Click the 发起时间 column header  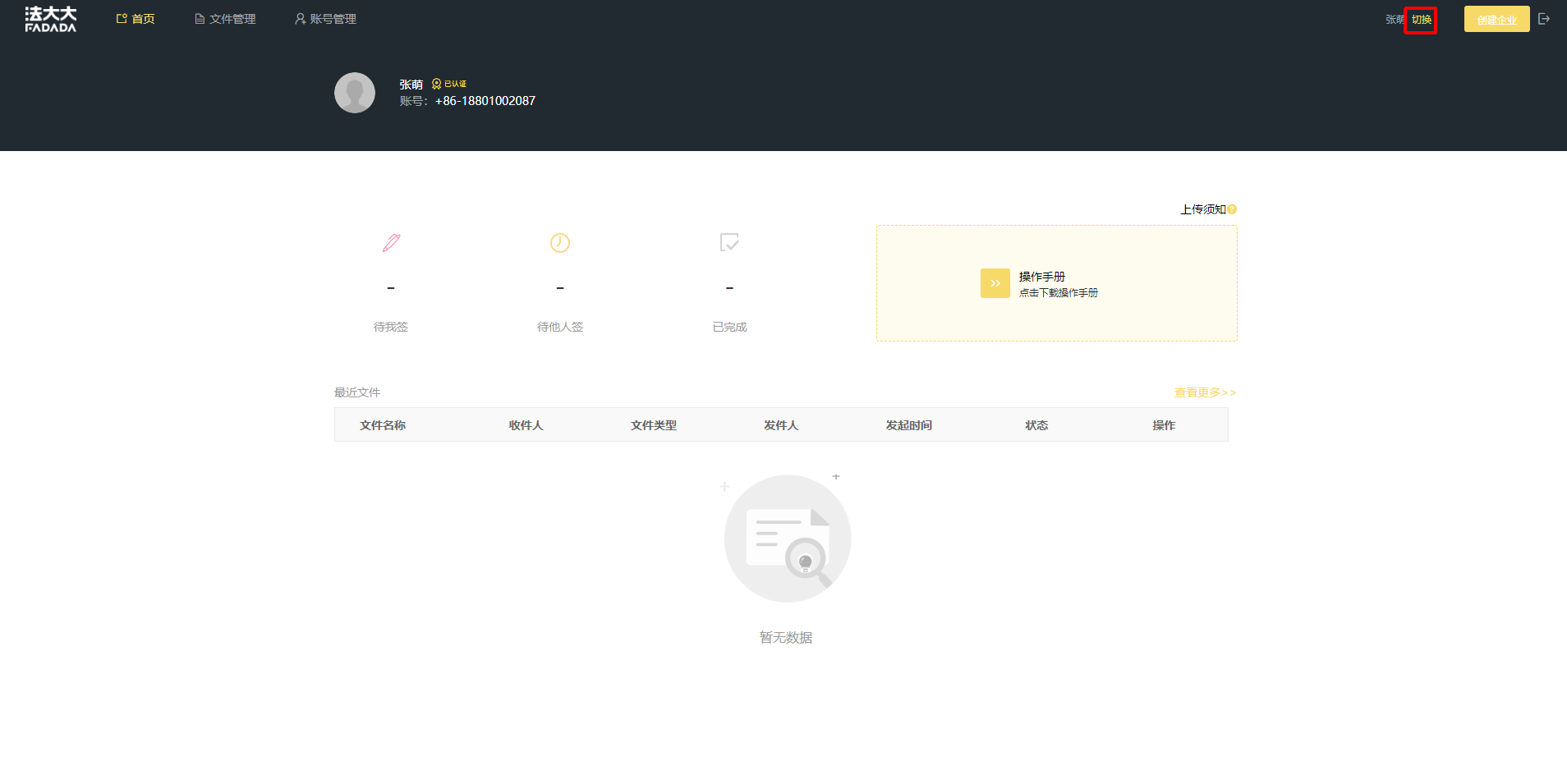[x=908, y=425]
